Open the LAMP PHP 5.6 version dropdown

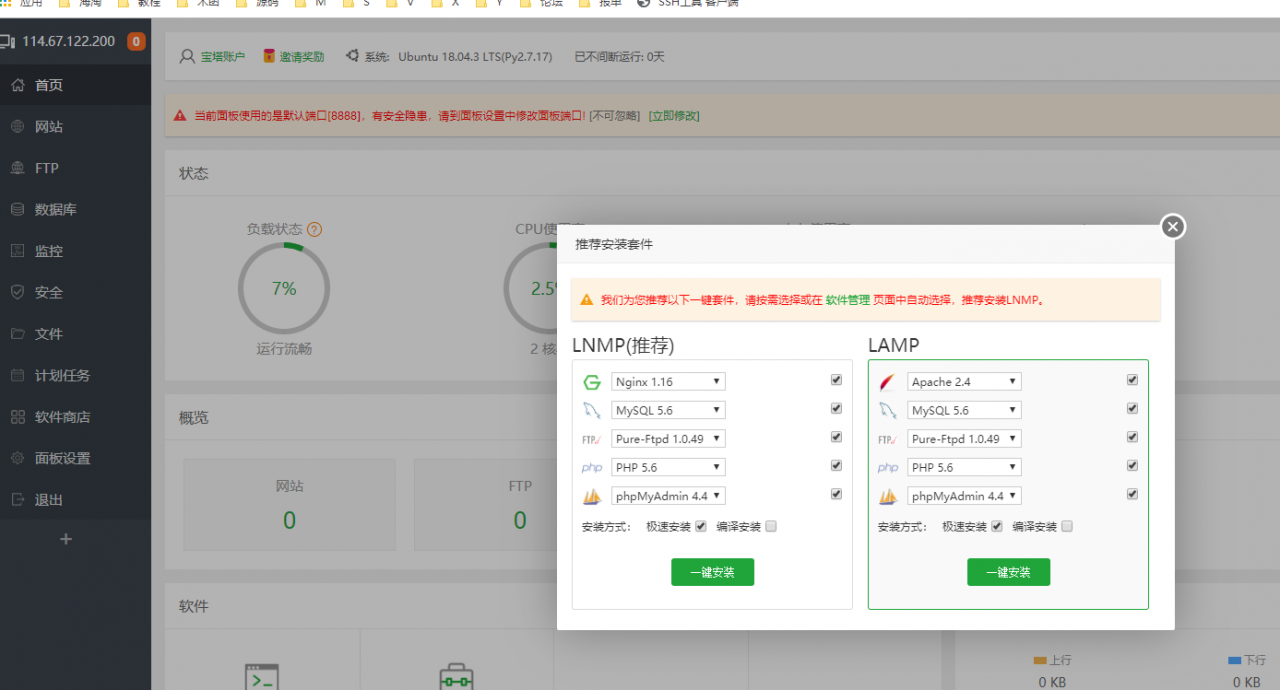pyautogui.click(x=965, y=467)
